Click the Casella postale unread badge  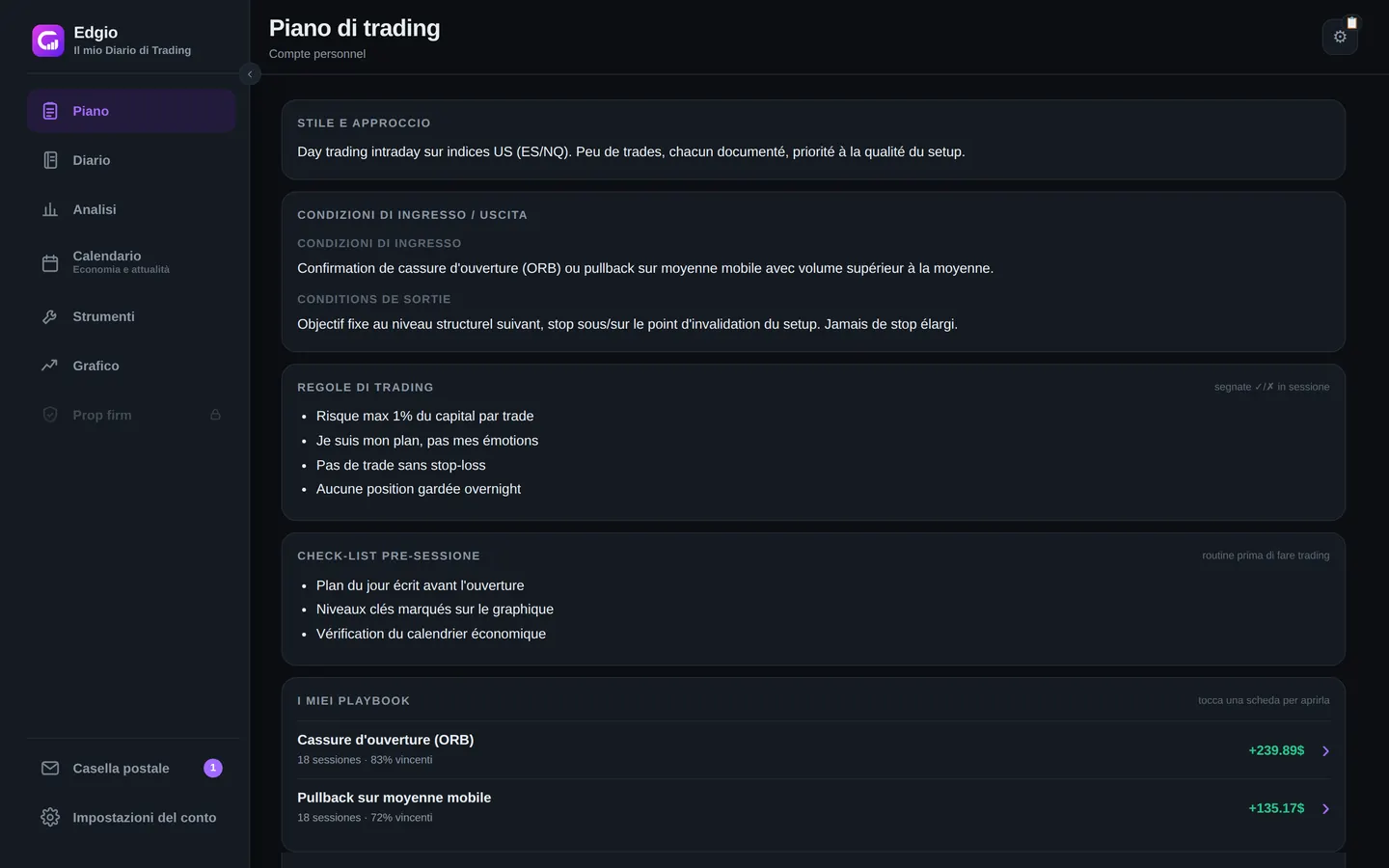coord(213,768)
